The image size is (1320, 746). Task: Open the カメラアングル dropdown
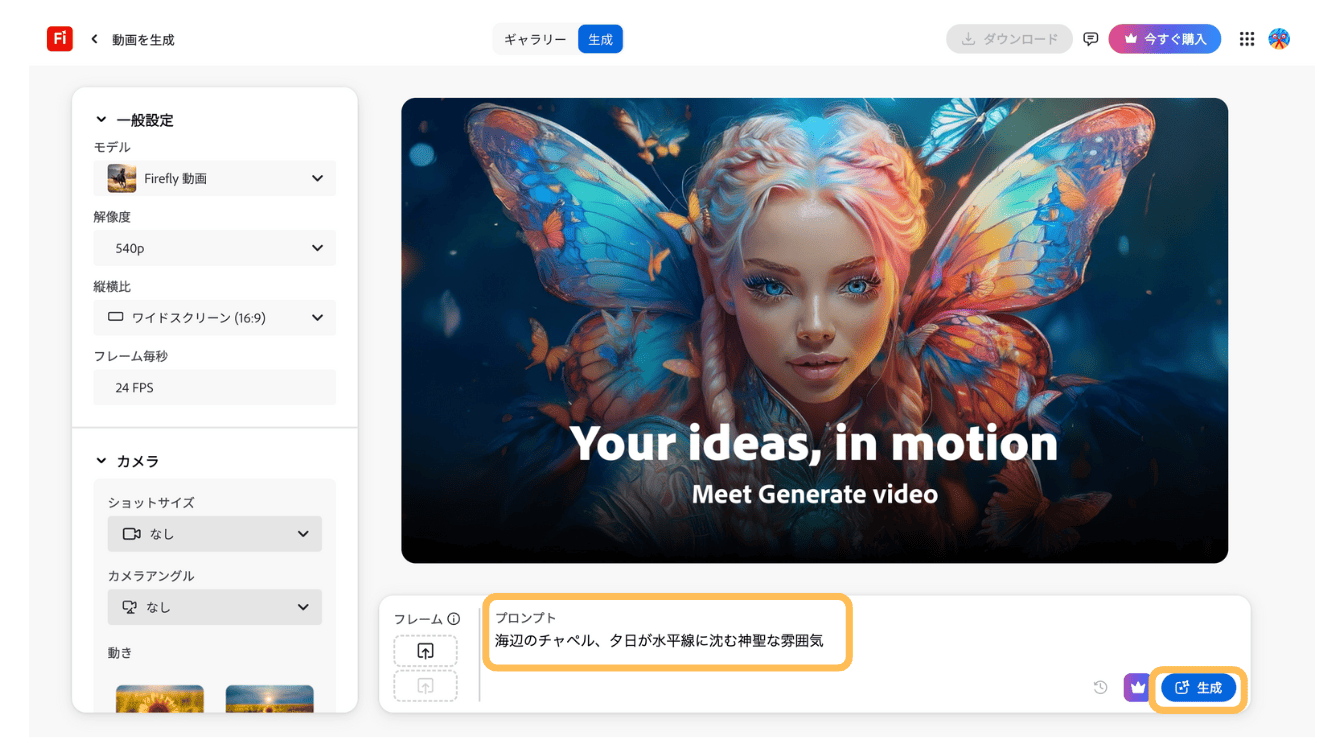[x=215, y=607]
